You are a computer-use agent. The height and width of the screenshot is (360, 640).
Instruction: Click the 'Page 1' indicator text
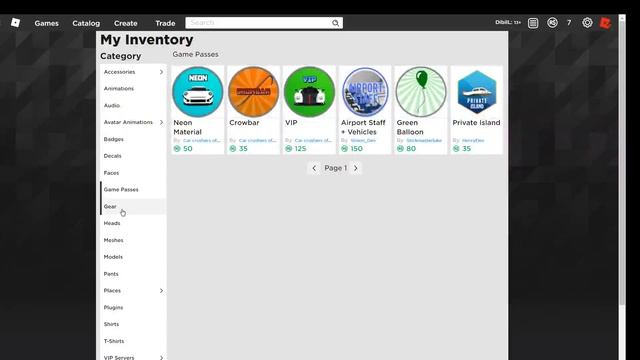click(x=336, y=168)
